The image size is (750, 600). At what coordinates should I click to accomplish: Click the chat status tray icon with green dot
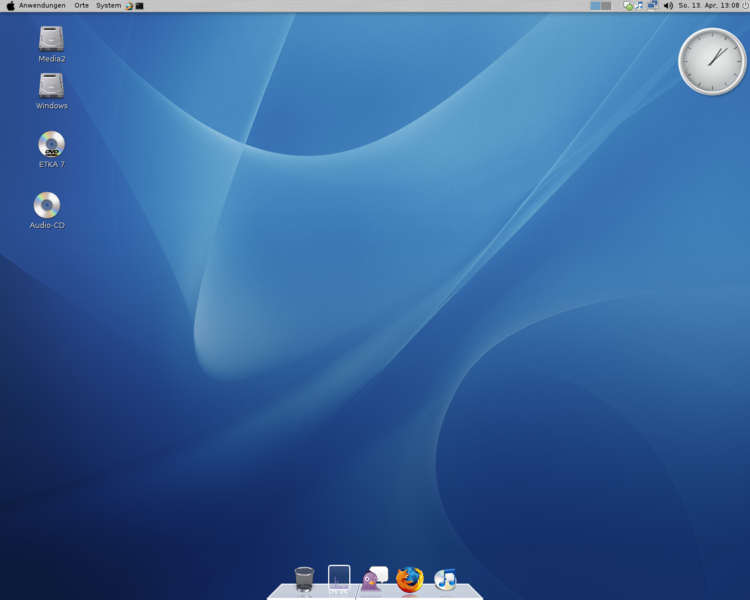(x=628, y=6)
